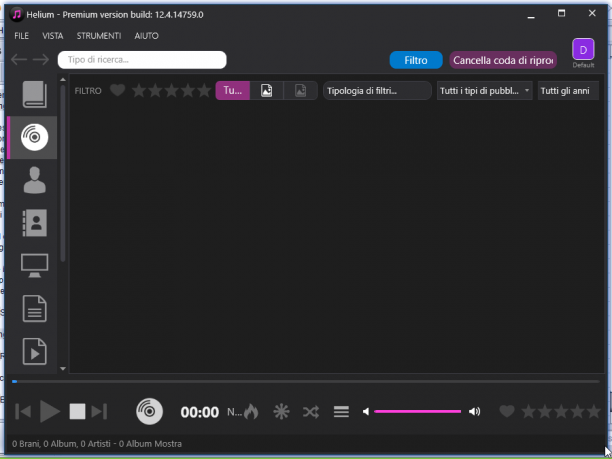The image size is (612, 459).
Task: Open the 'Tipologia di filtri...' dropdown
Action: (x=377, y=91)
